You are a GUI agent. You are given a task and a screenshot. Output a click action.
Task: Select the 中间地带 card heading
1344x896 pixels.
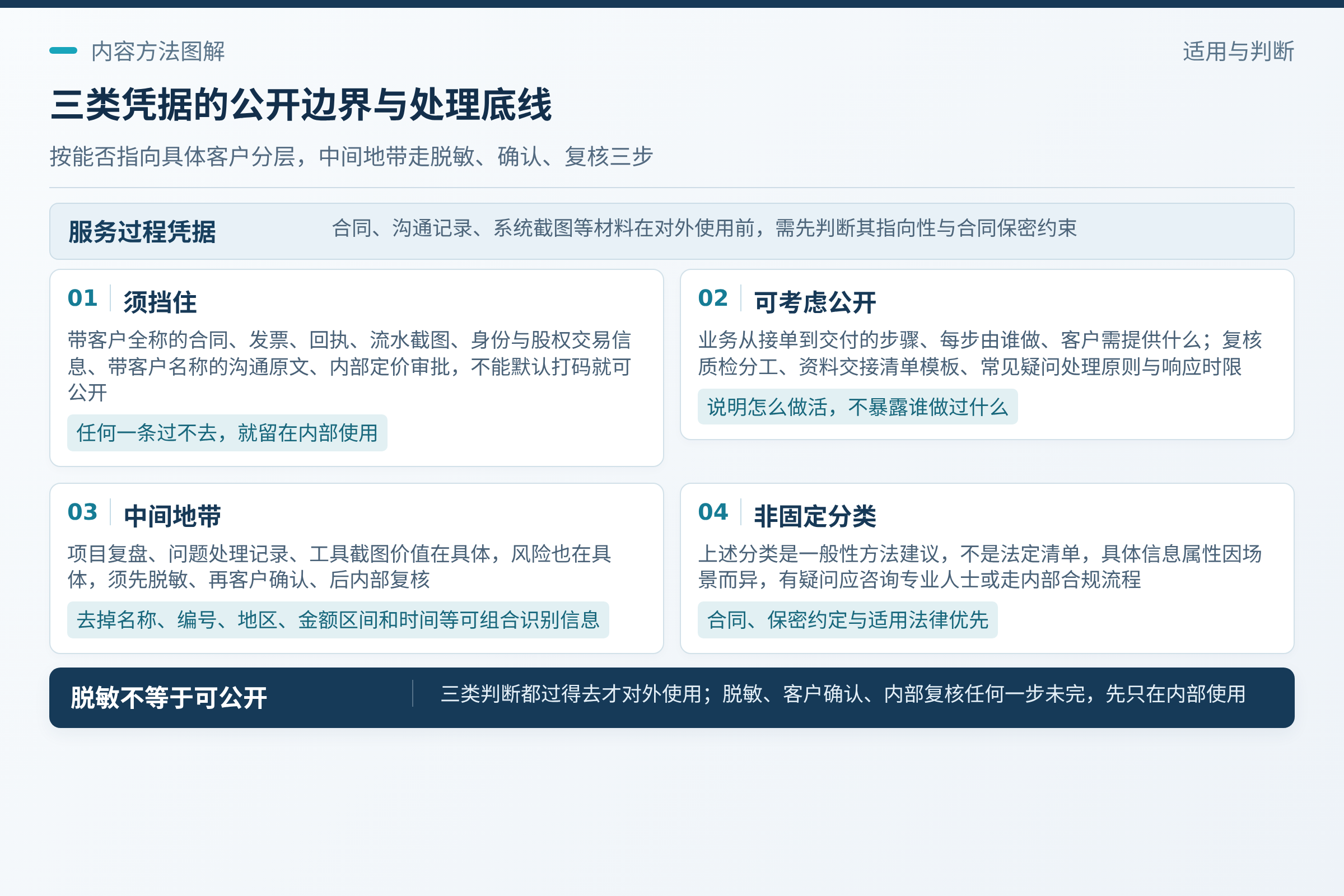(172, 516)
